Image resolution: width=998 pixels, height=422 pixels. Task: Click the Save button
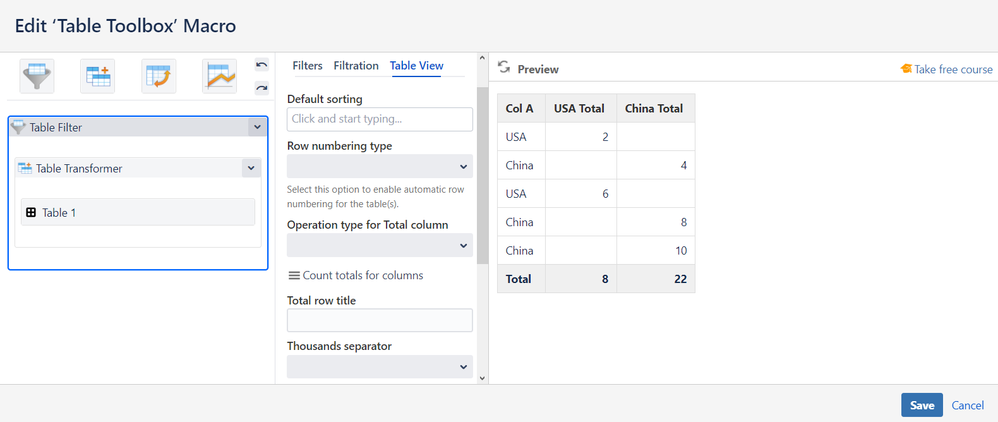coord(921,405)
